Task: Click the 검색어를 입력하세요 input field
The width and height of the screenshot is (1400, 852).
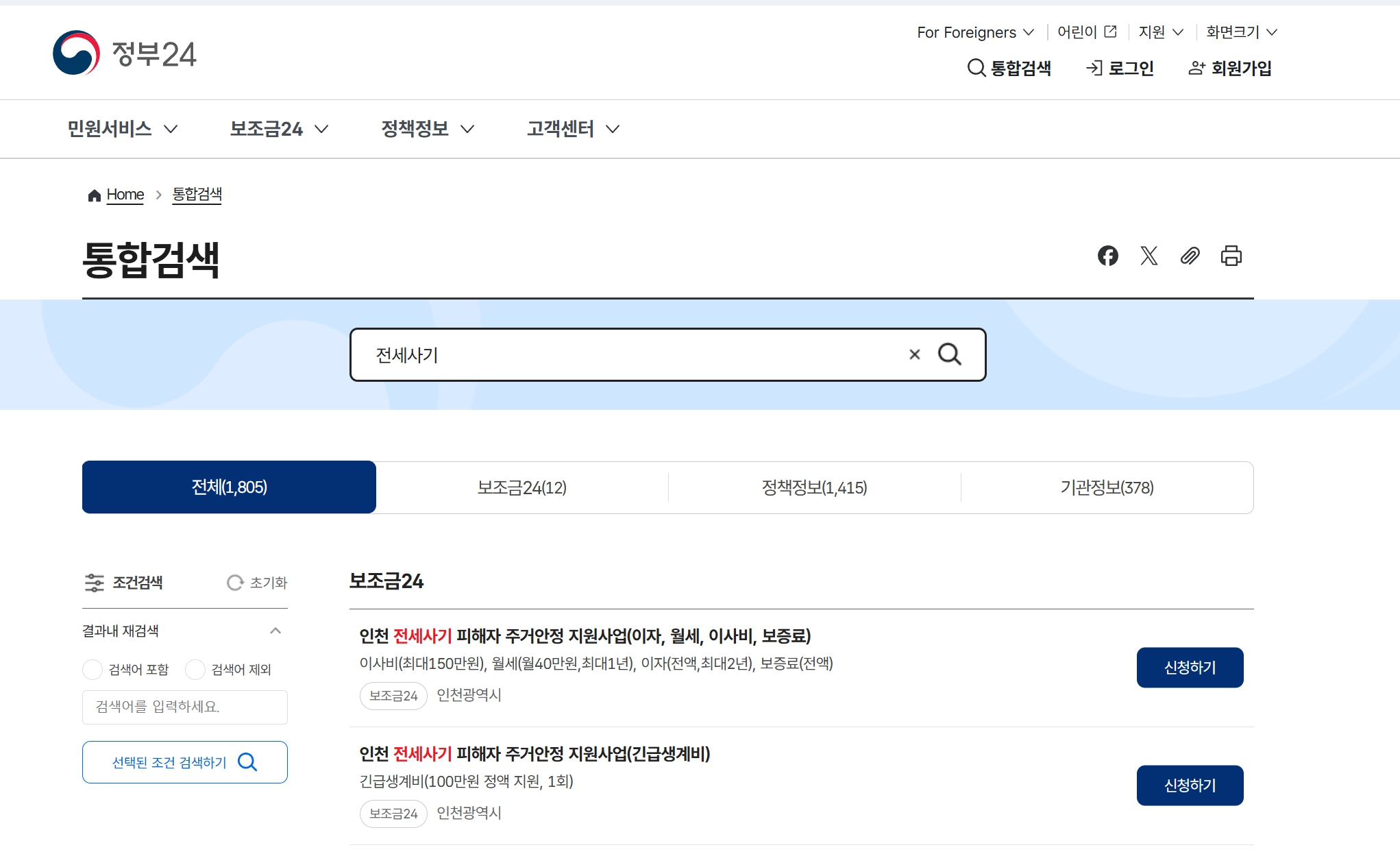Action: [x=184, y=707]
